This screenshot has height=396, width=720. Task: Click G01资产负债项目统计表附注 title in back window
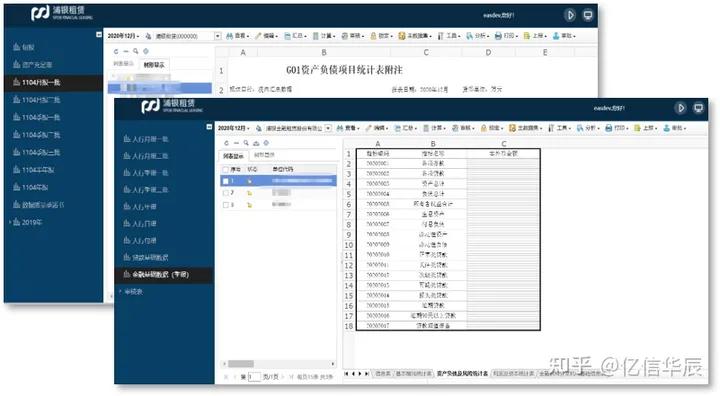(x=344, y=70)
